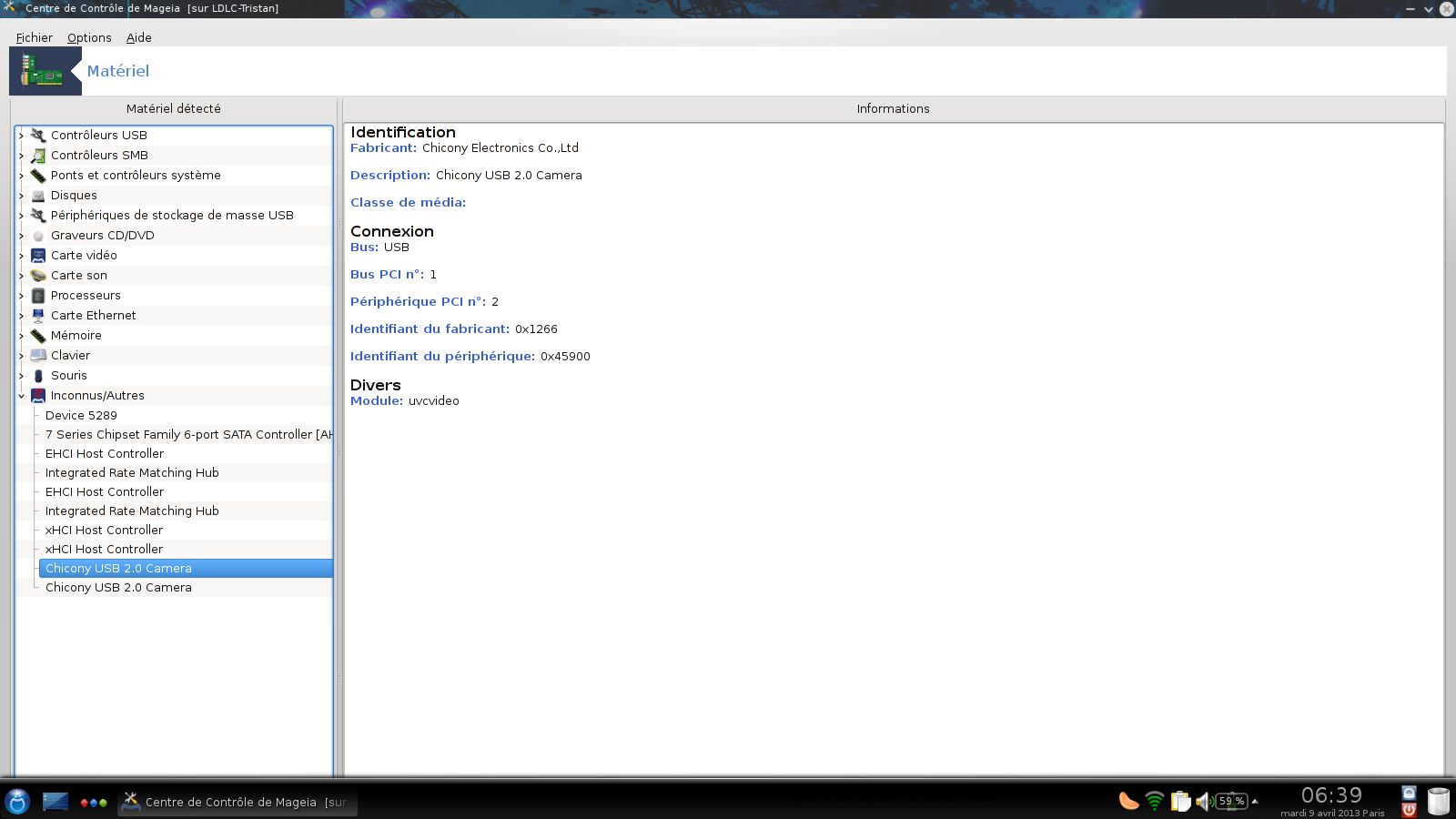
Task: Click the Mémoire RAM icon
Action: pyautogui.click(x=38, y=336)
